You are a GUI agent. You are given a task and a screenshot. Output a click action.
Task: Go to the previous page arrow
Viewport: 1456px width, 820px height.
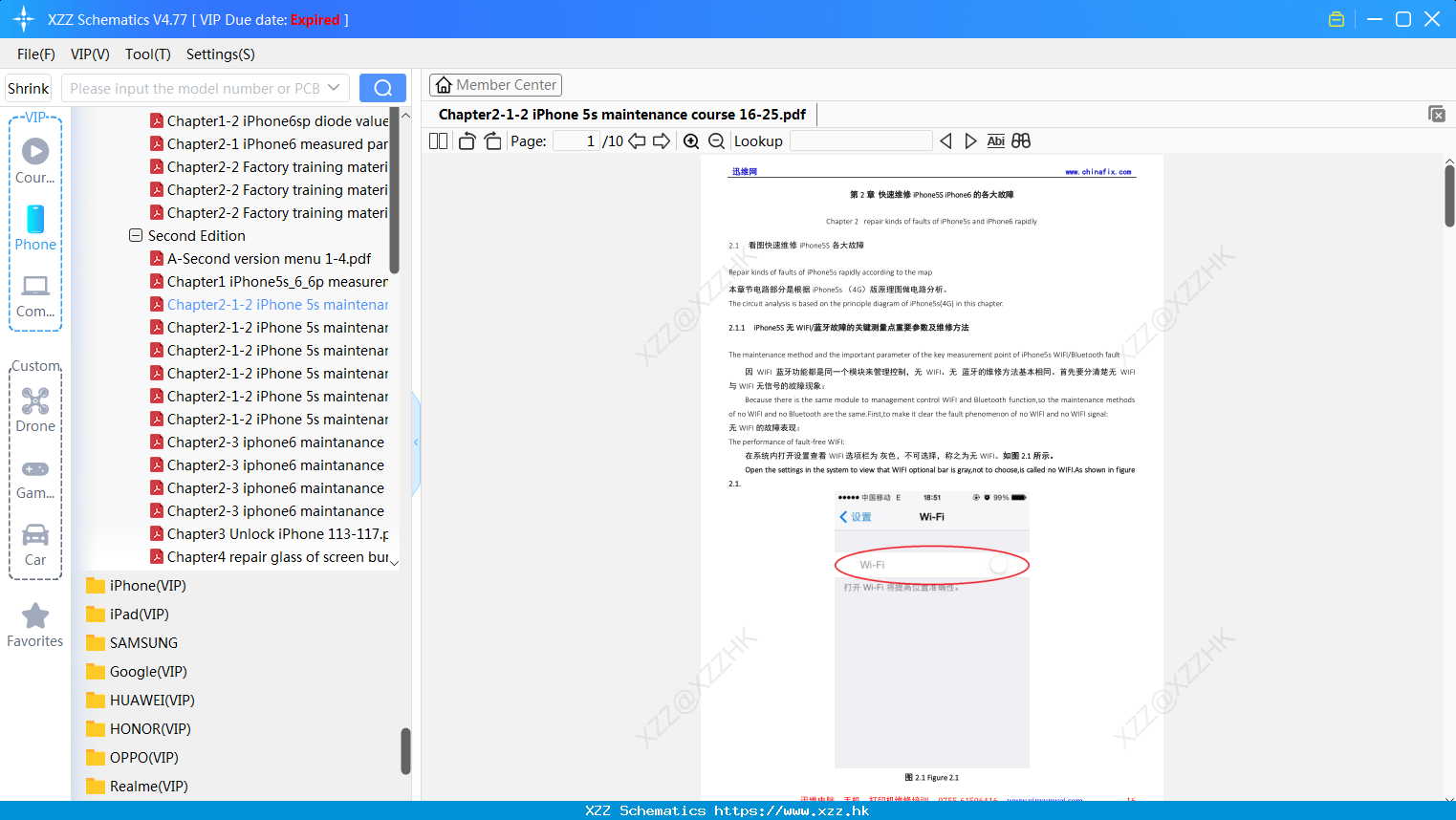pos(637,140)
